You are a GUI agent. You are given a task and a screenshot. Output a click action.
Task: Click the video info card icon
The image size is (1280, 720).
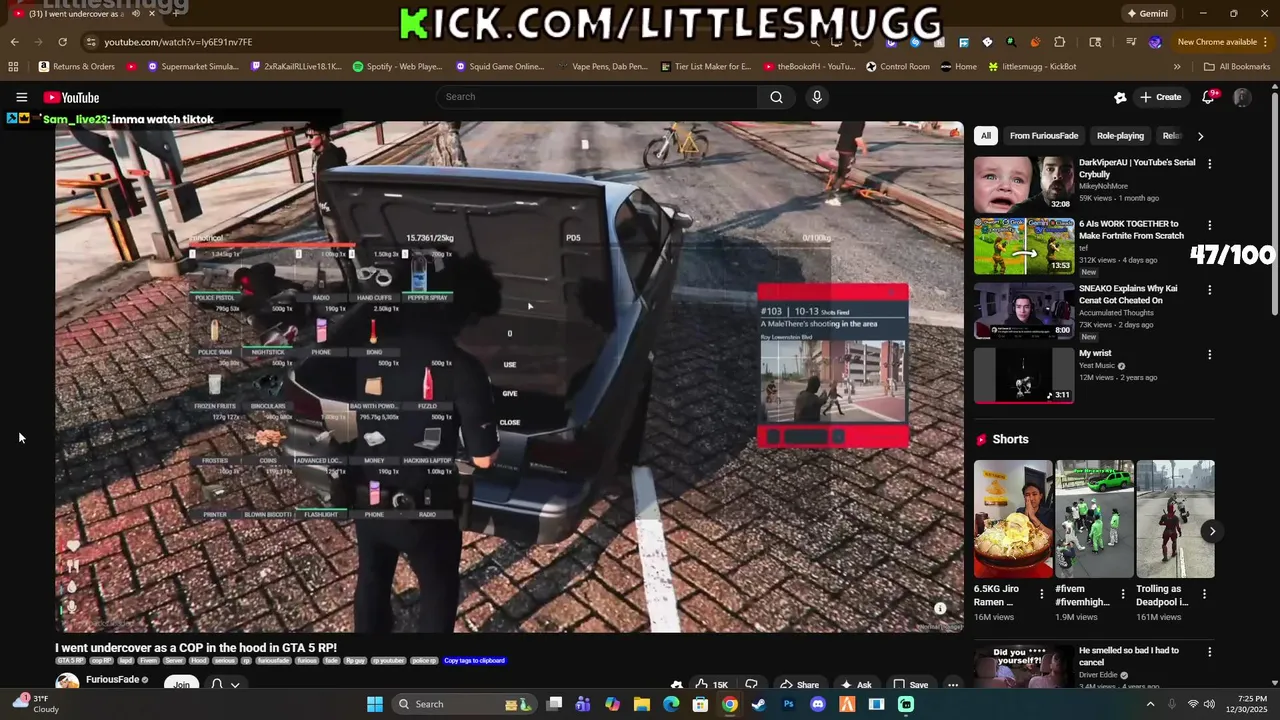click(940, 608)
